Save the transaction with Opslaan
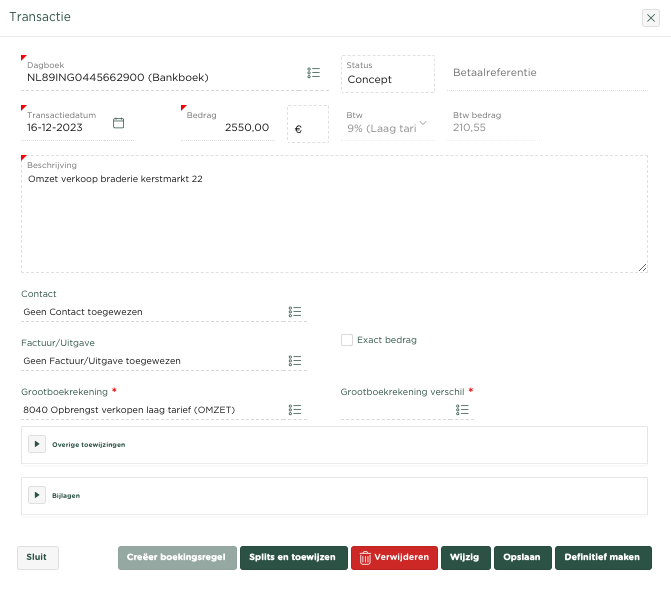The image size is (671, 599). [522, 557]
